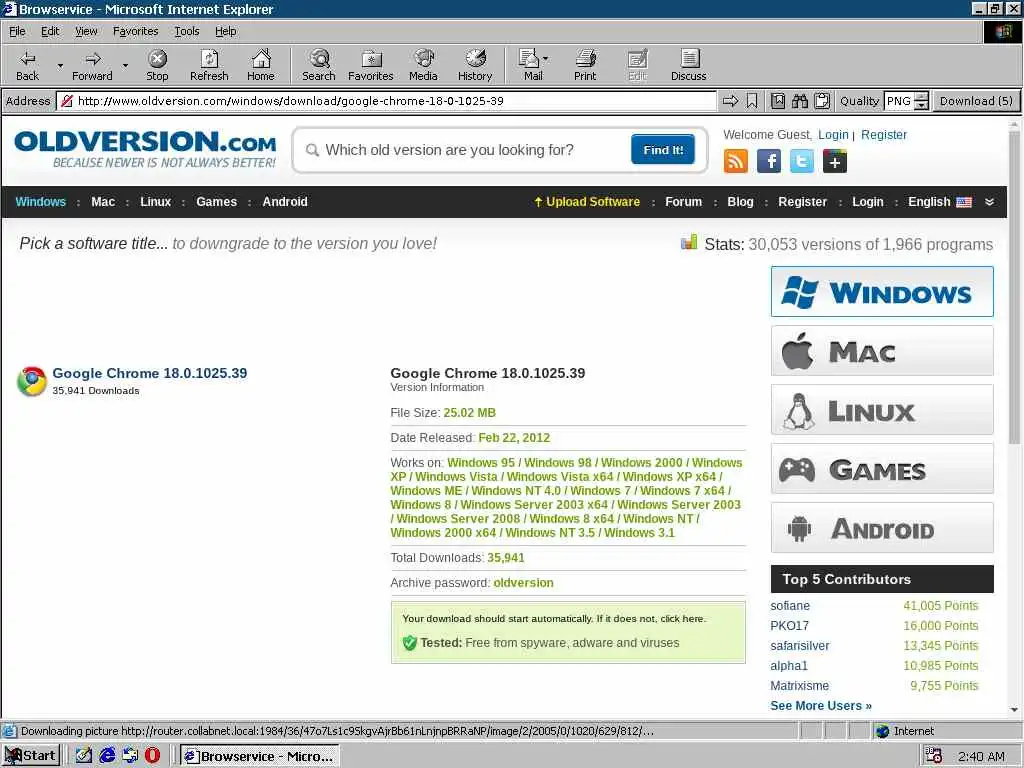Show the History panel
This screenshot has width=1024, height=768.
[x=475, y=65]
